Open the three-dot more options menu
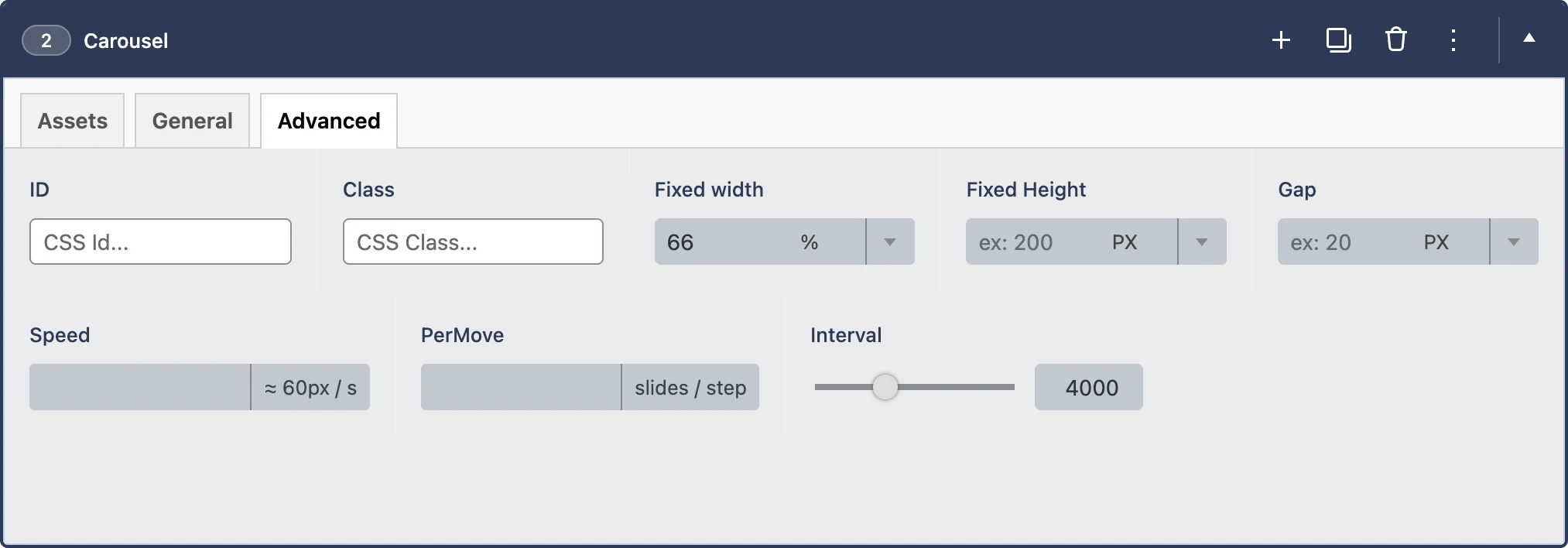The image size is (1568, 548). (1453, 40)
